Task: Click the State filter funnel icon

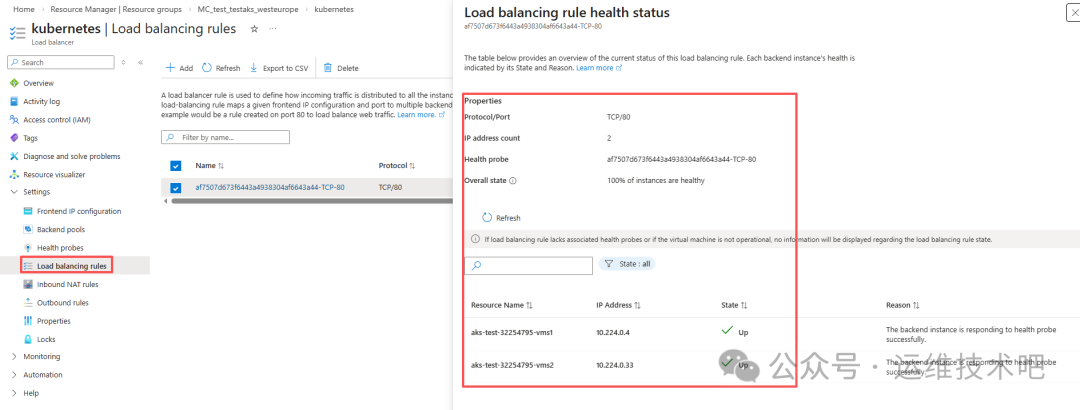Action: click(x=609, y=264)
